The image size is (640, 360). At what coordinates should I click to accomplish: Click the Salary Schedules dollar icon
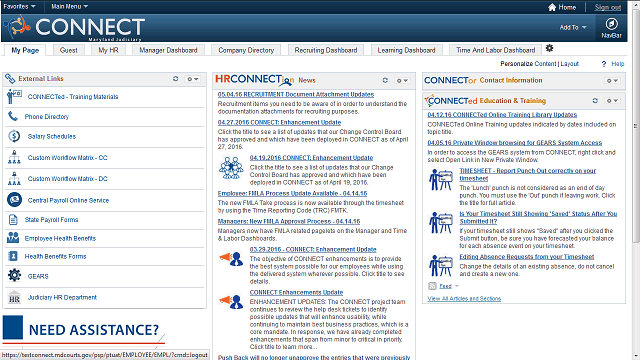pyautogui.click(x=14, y=136)
